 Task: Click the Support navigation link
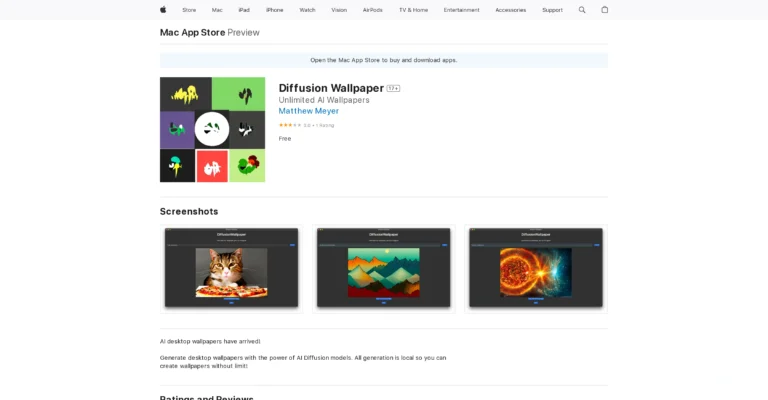pos(552,10)
